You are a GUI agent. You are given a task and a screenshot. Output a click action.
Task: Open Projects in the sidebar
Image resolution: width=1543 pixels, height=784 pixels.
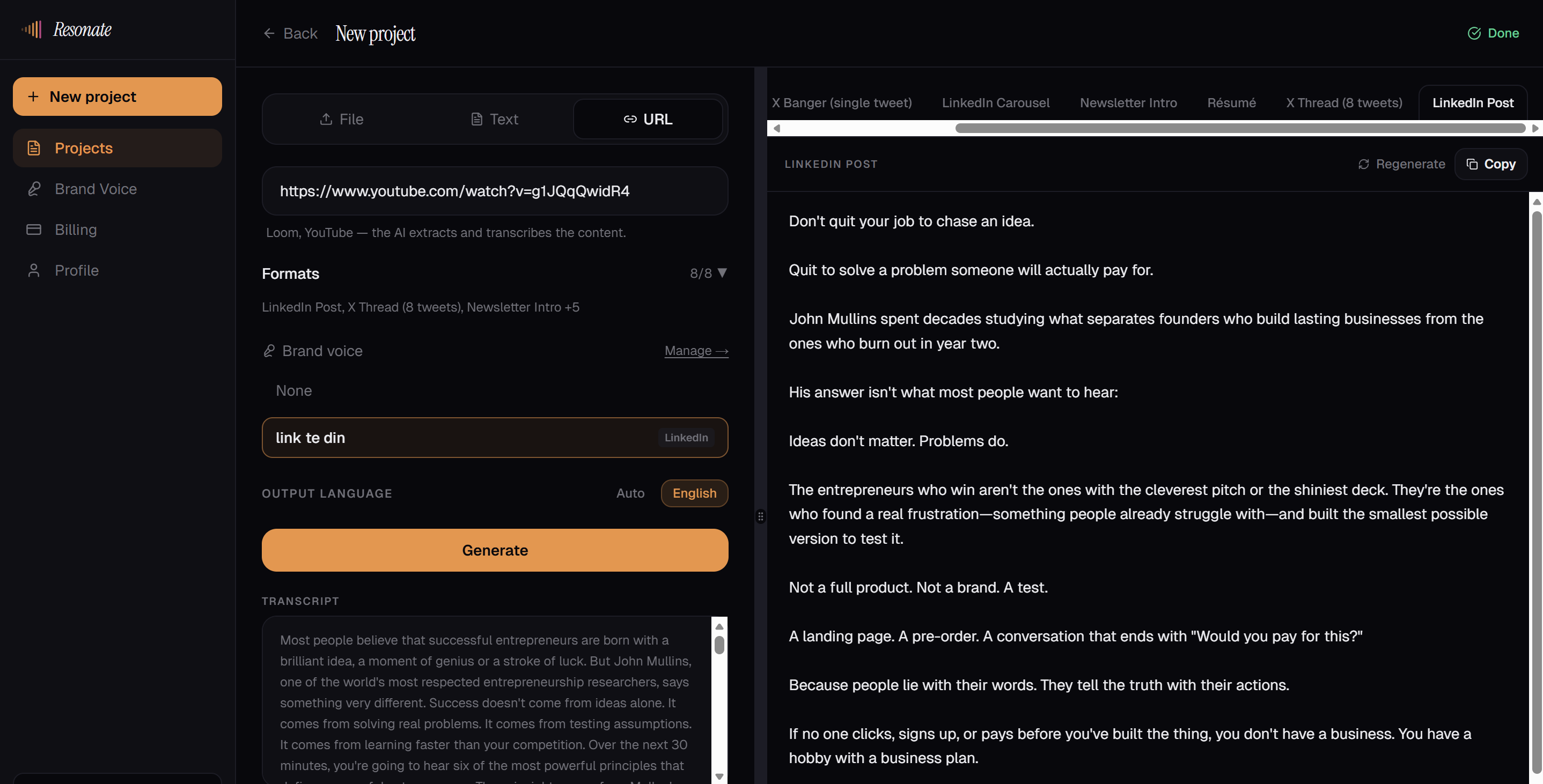point(117,148)
